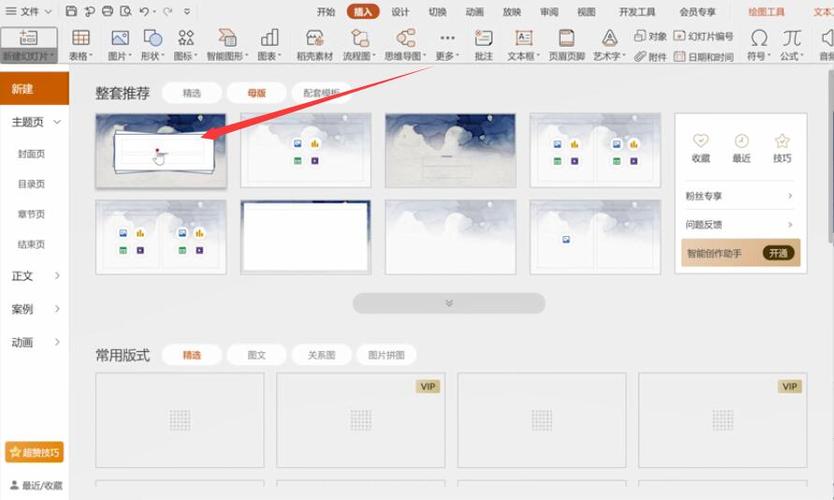Screen dimensions: 834x500
Task: Expand the 正文 sidebar category
Action: pyautogui.click(x=57, y=276)
